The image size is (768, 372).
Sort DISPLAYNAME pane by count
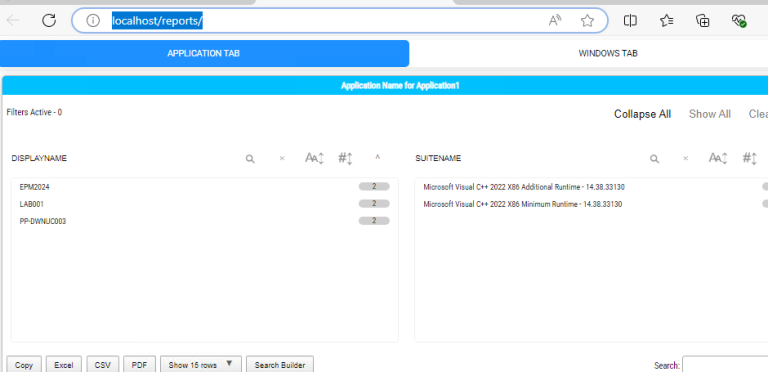pyautogui.click(x=345, y=158)
